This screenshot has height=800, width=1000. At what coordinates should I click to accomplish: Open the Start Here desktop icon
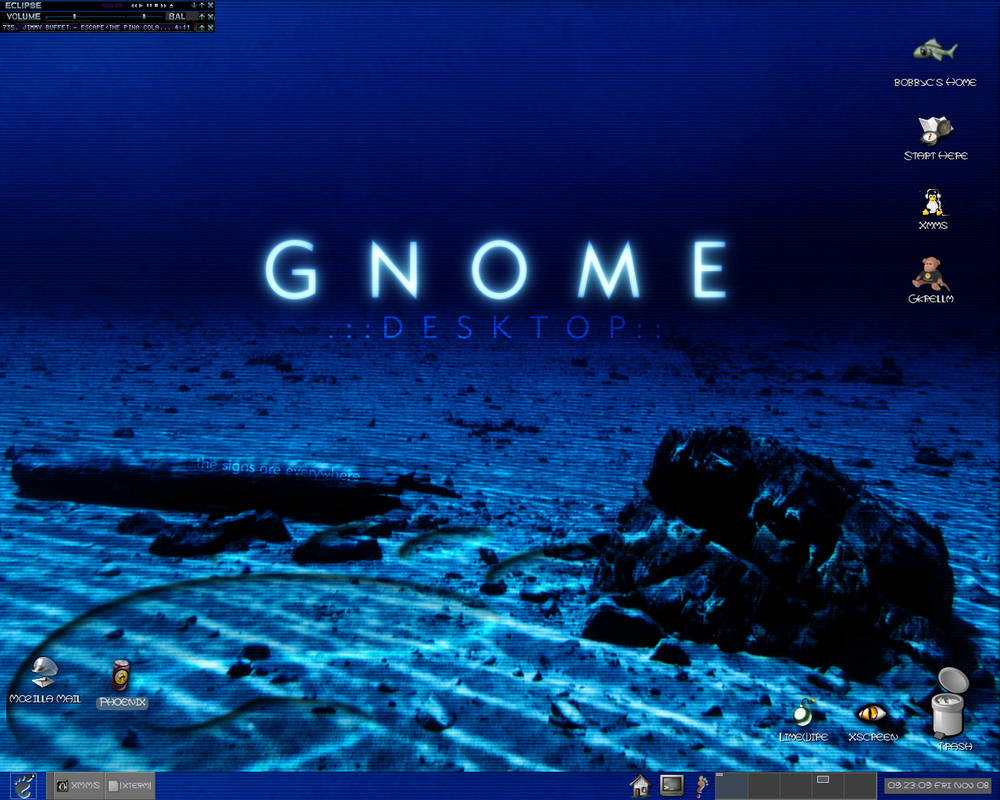(935, 130)
